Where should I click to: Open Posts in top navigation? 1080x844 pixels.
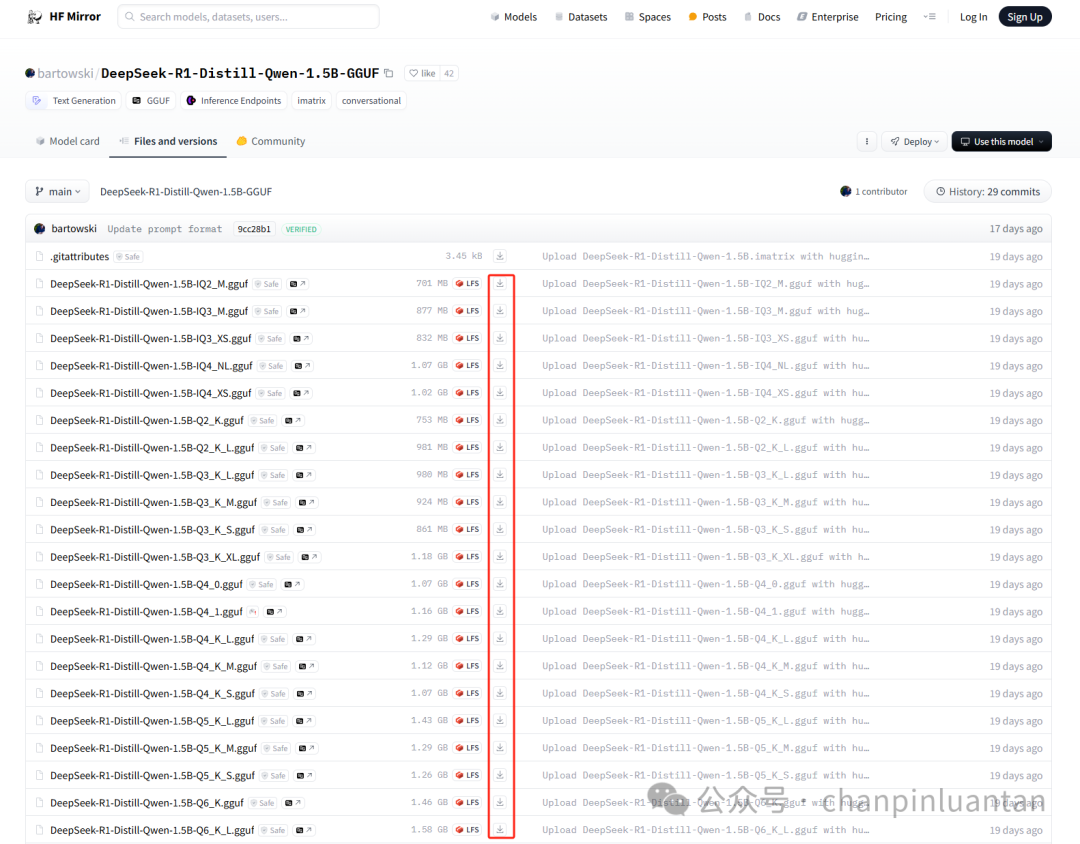point(707,17)
